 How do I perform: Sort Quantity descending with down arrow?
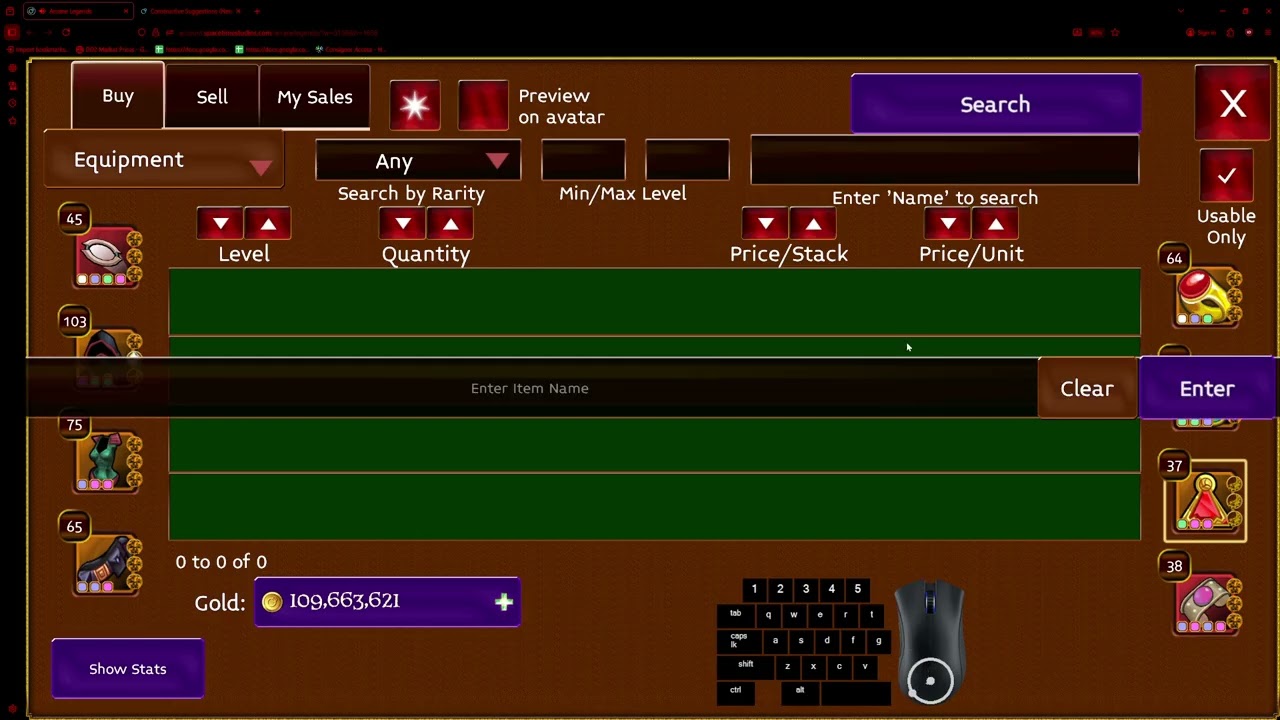(402, 224)
